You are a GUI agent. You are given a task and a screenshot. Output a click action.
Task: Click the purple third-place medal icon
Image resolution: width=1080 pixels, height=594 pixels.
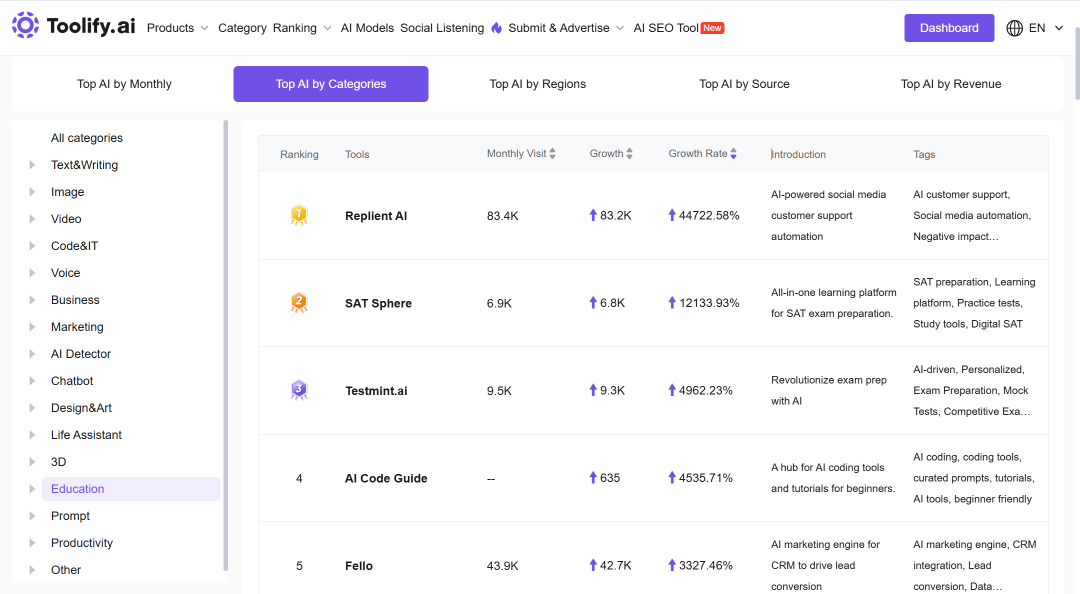point(299,390)
